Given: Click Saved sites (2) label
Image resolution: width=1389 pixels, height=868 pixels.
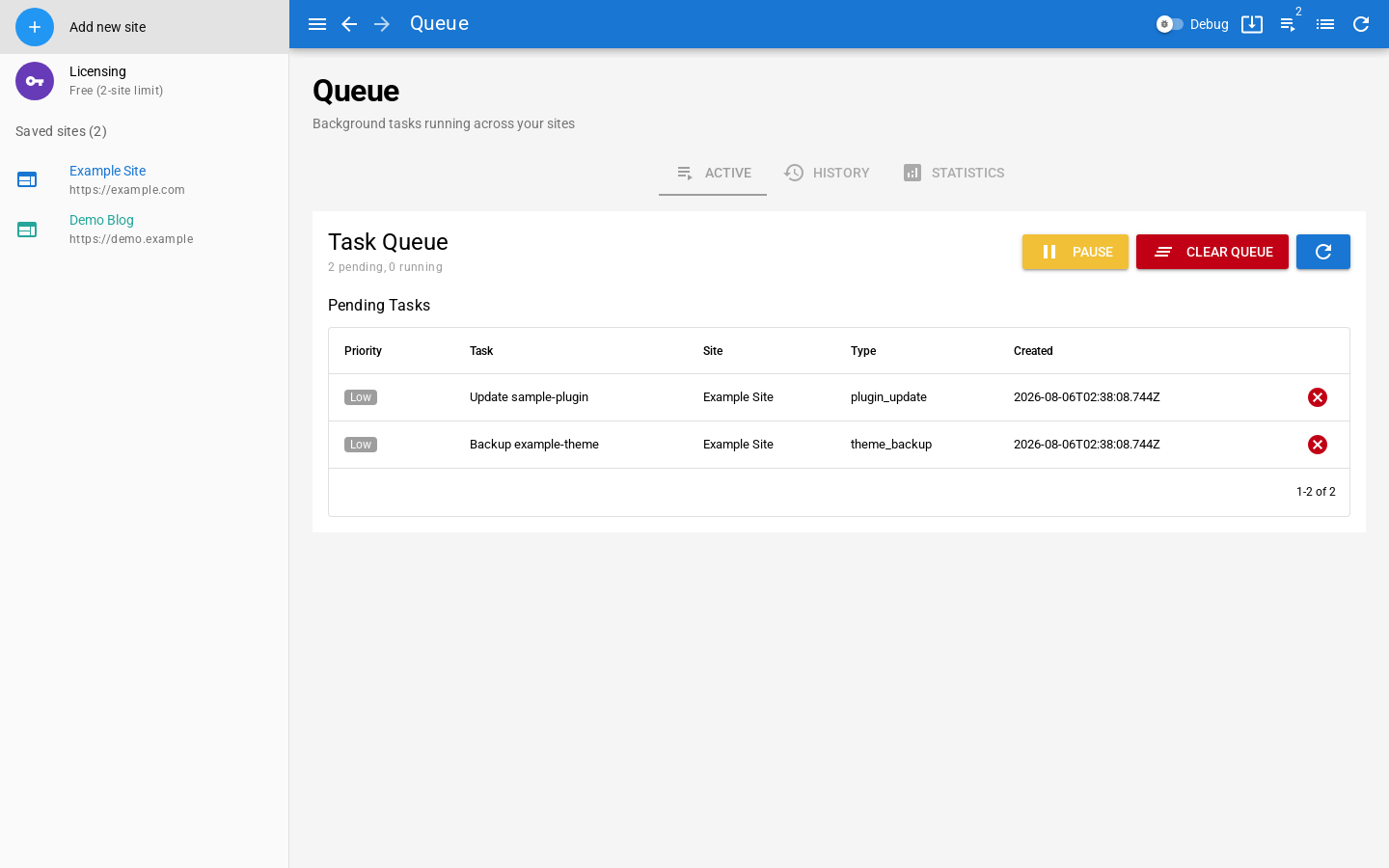Looking at the screenshot, I should [61, 131].
